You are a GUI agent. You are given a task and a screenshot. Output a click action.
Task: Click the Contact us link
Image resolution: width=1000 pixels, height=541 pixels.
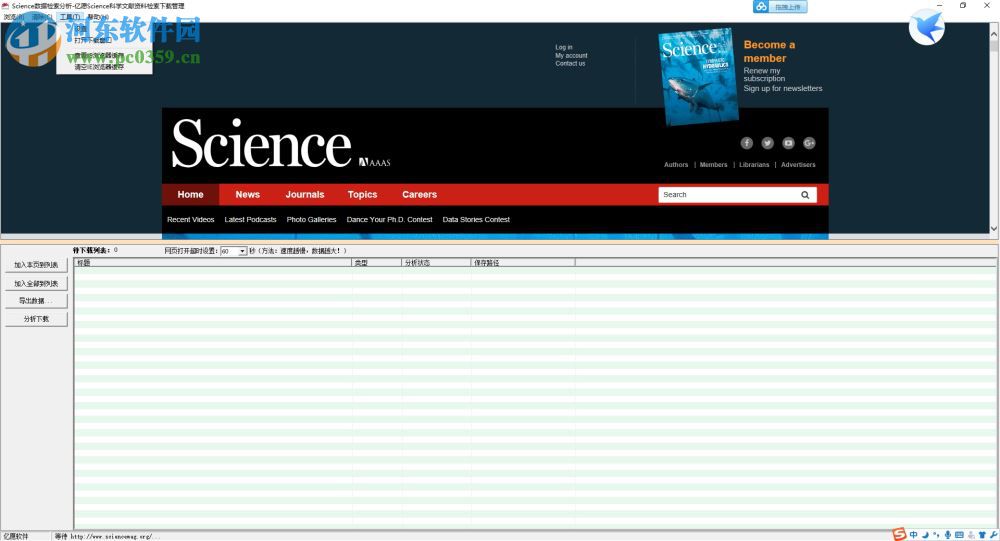[570, 63]
